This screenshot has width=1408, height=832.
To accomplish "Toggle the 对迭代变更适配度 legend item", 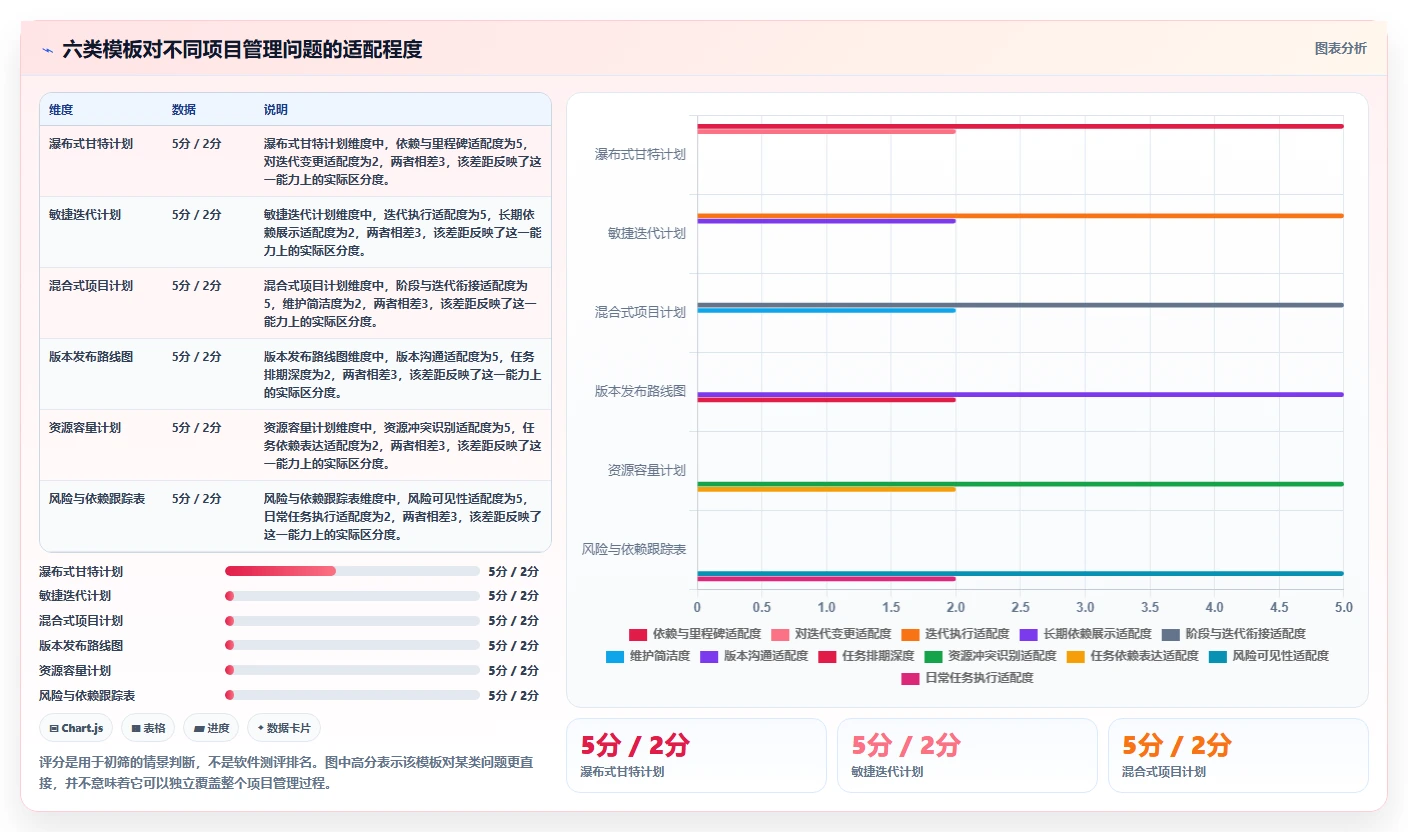I will pos(830,634).
